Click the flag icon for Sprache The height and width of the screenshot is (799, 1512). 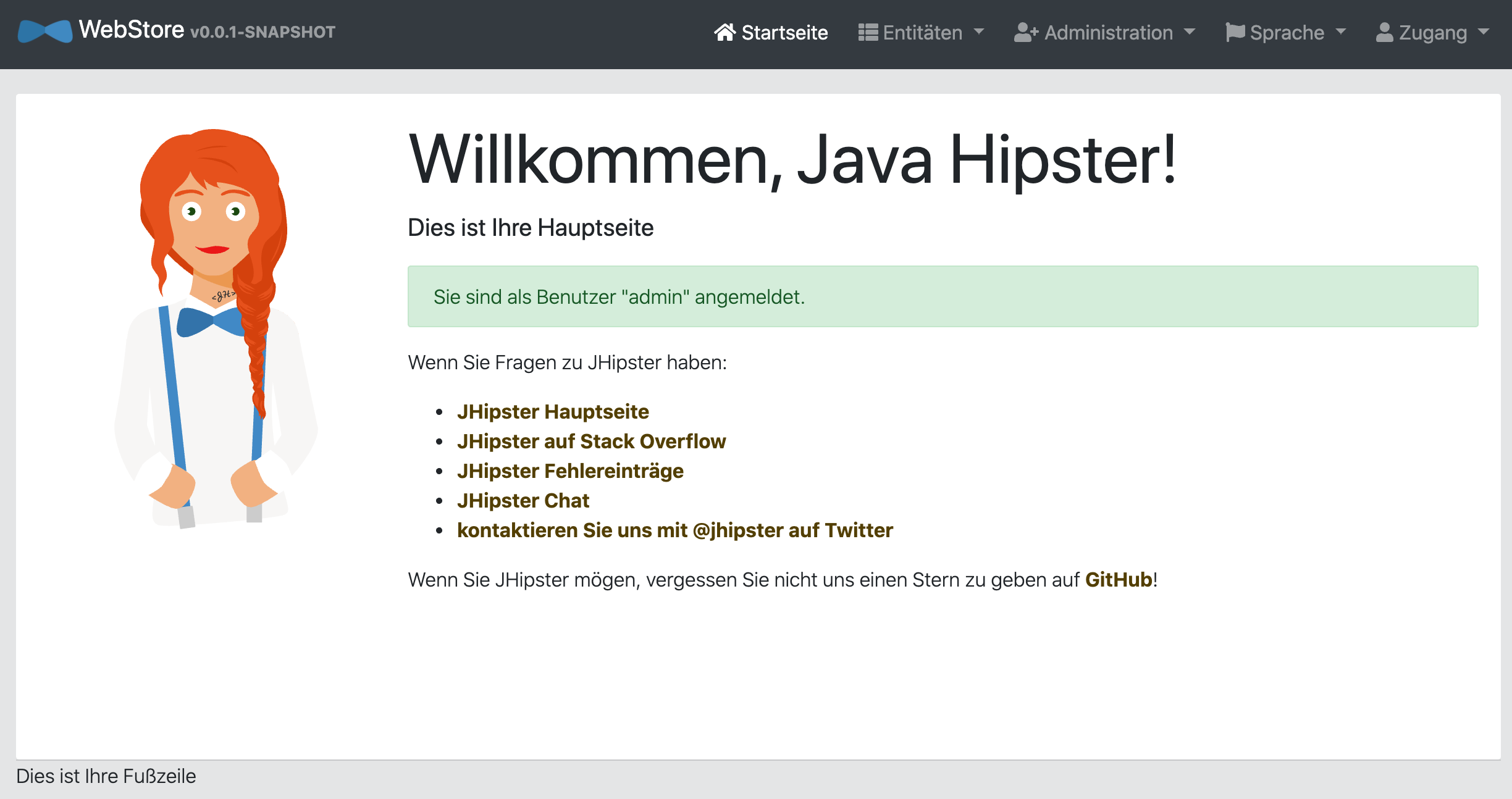[x=1235, y=32]
